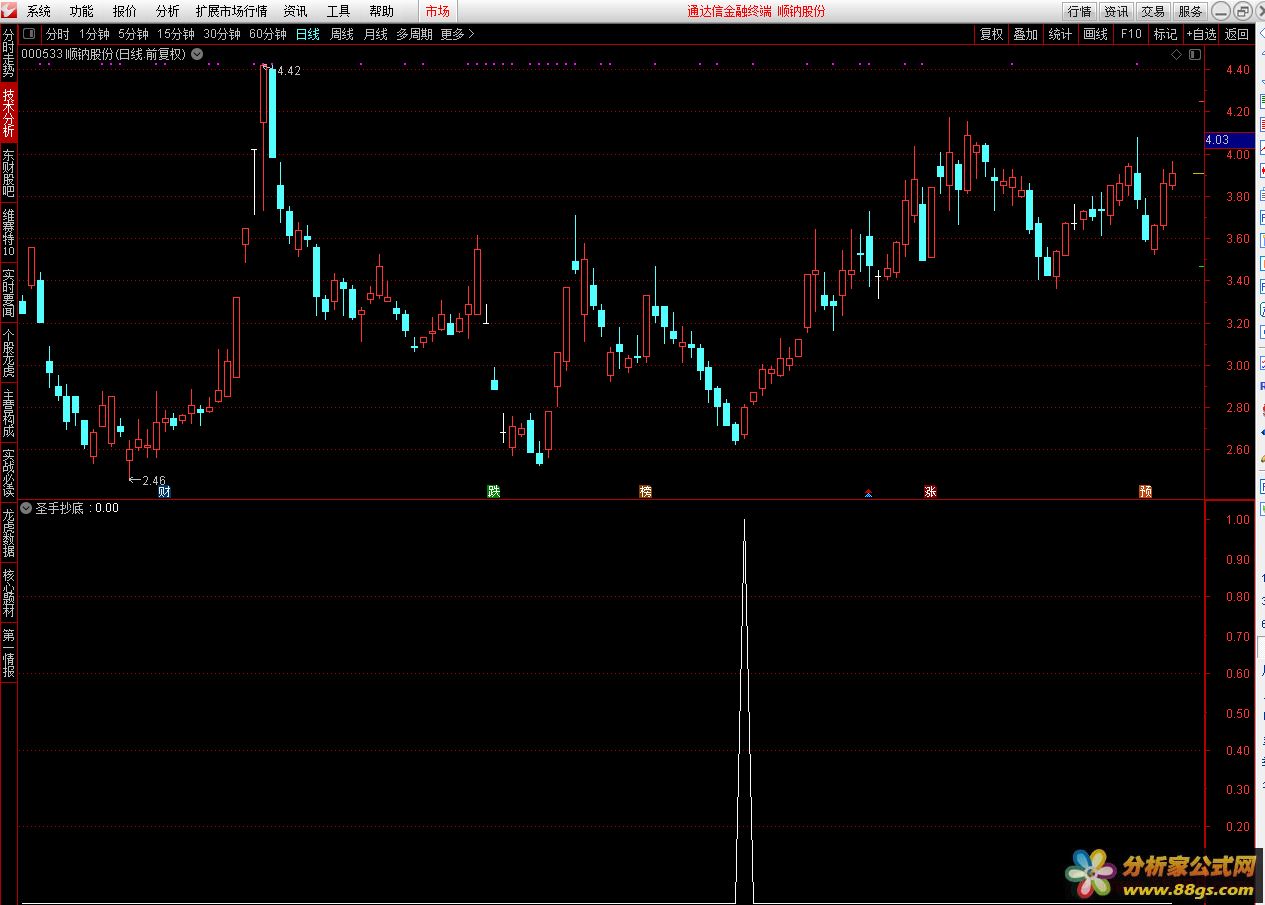Screen dimensions: 1265x905
Task: Select the 60分钟 period
Action: (268, 34)
